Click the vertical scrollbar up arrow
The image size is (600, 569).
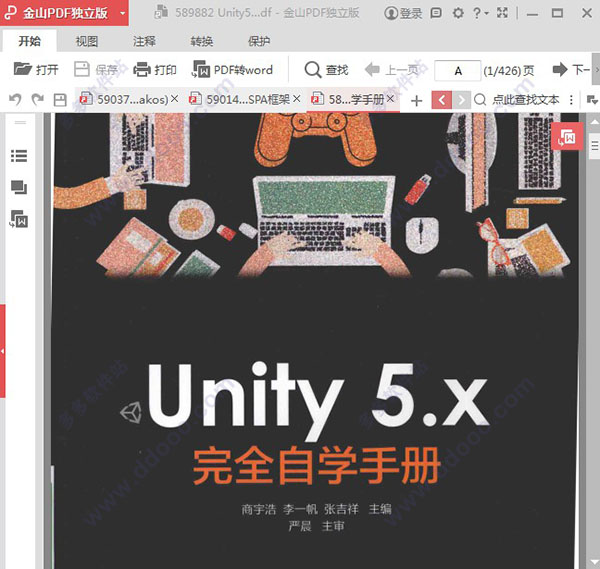[x=594, y=123]
